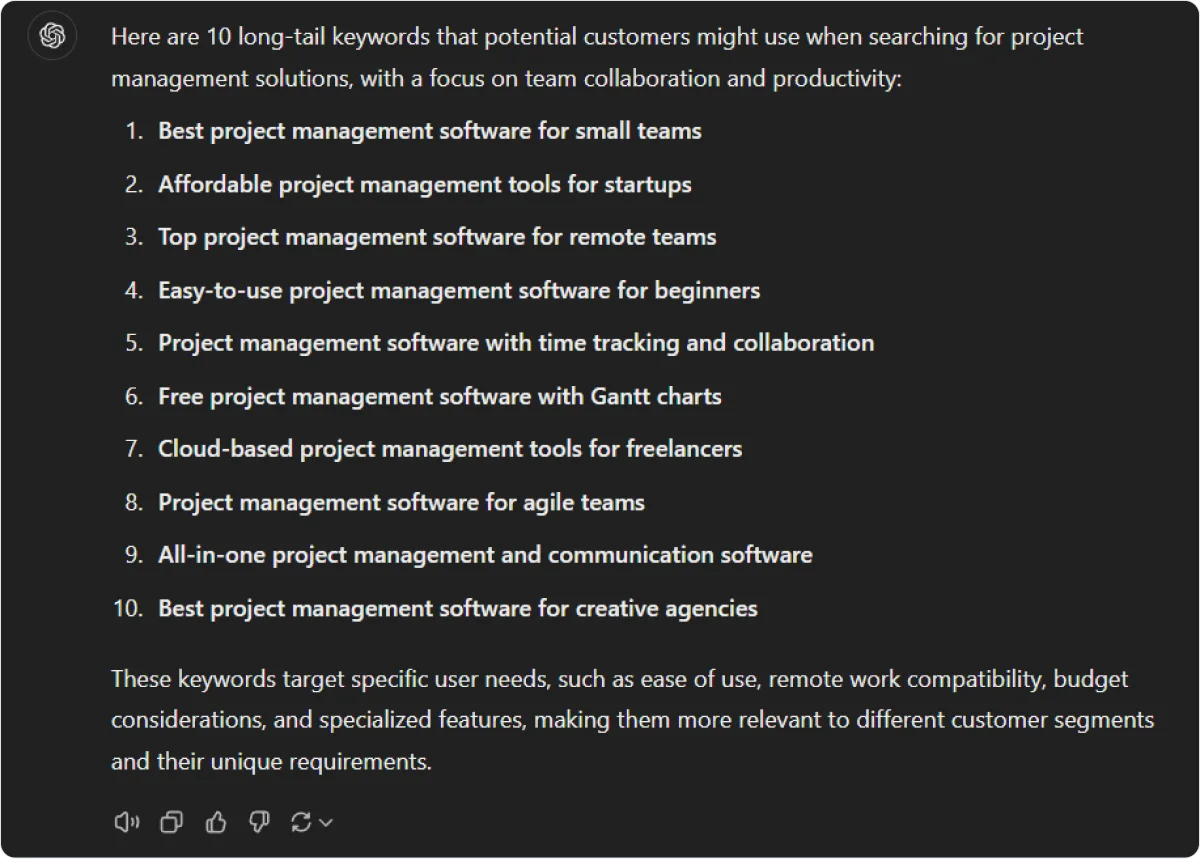Image resolution: width=1200 pixels, height=859 pixels.
Task: Select 'Affordable project management tools for startups' text
Action: coord(425,185)
